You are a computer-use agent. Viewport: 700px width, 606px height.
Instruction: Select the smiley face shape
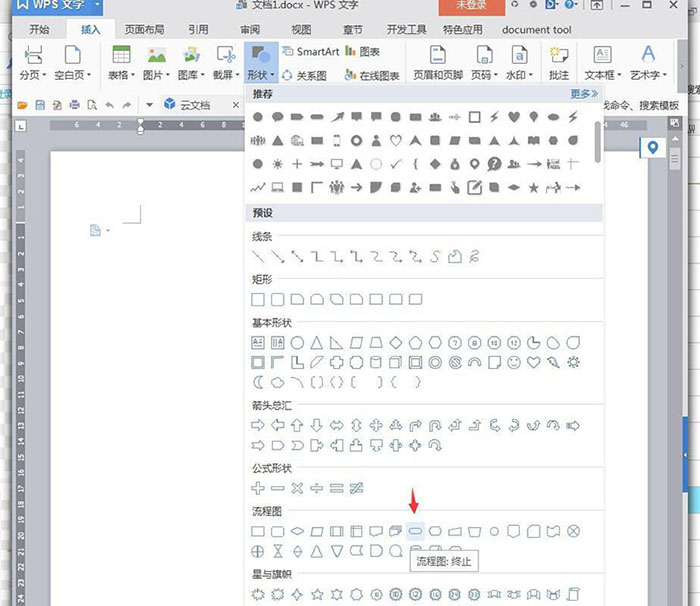[514, 362]
